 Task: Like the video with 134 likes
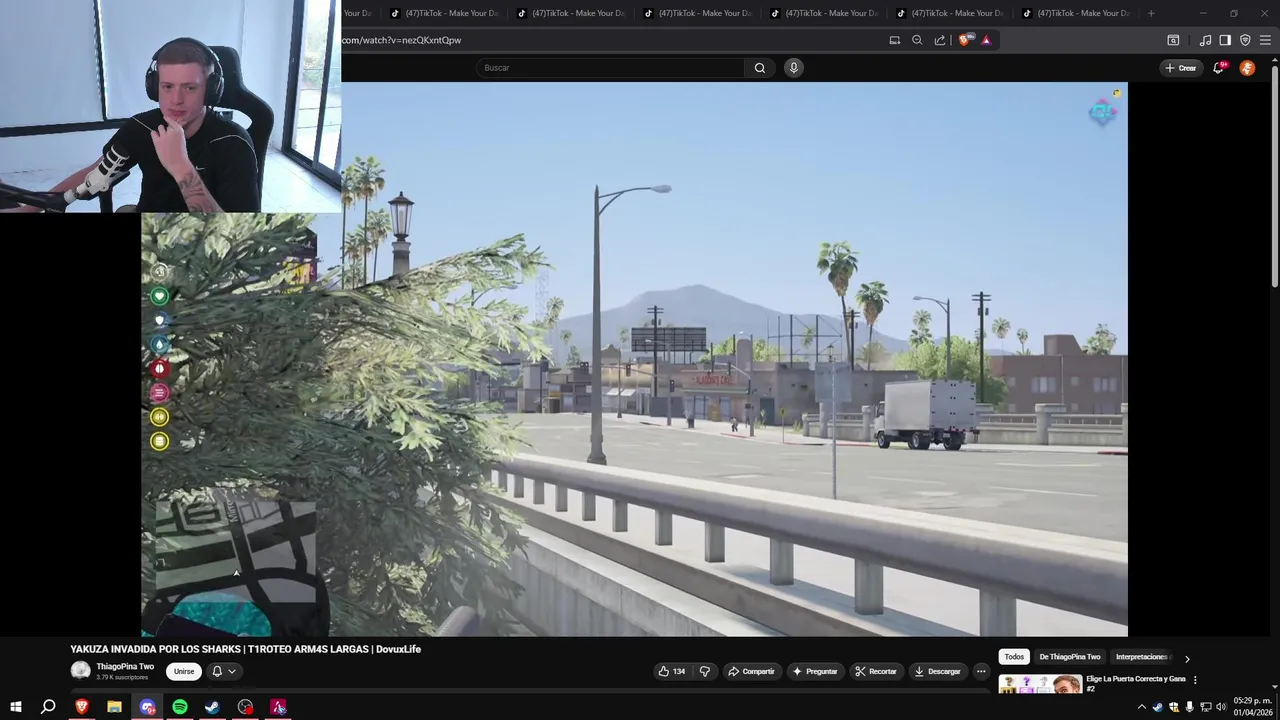click(x=671, y=671)
